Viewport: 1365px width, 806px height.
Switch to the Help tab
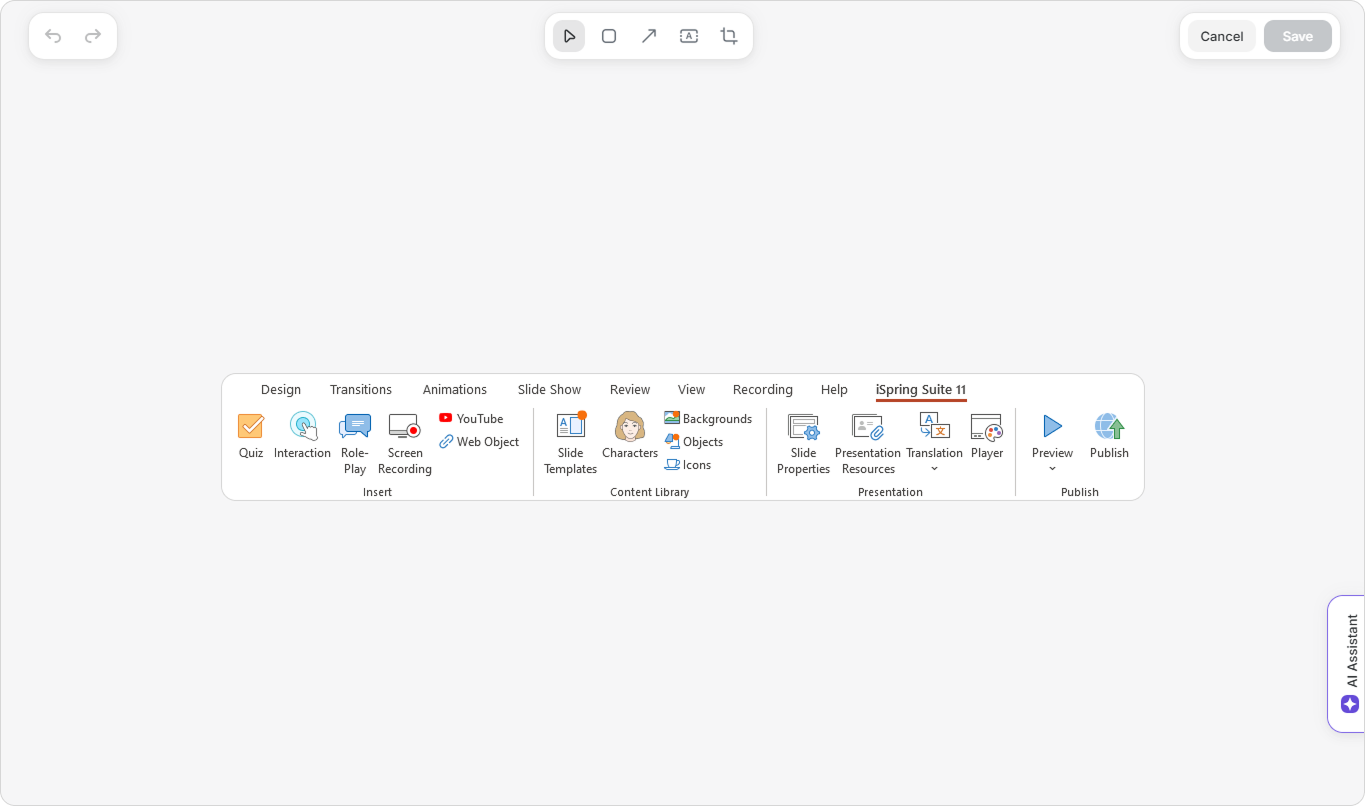tap(834, 390)
